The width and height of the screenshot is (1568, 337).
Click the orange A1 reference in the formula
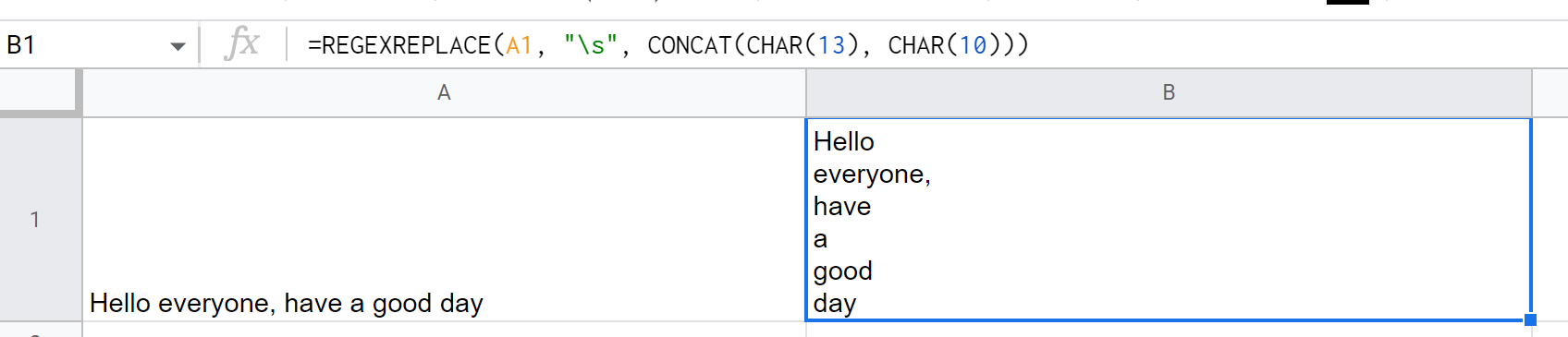519,45
